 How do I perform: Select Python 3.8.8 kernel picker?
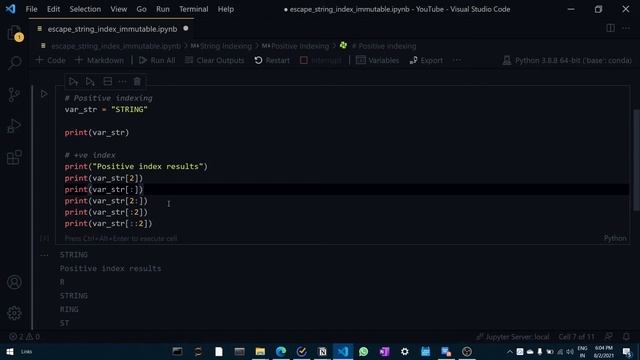567,60
